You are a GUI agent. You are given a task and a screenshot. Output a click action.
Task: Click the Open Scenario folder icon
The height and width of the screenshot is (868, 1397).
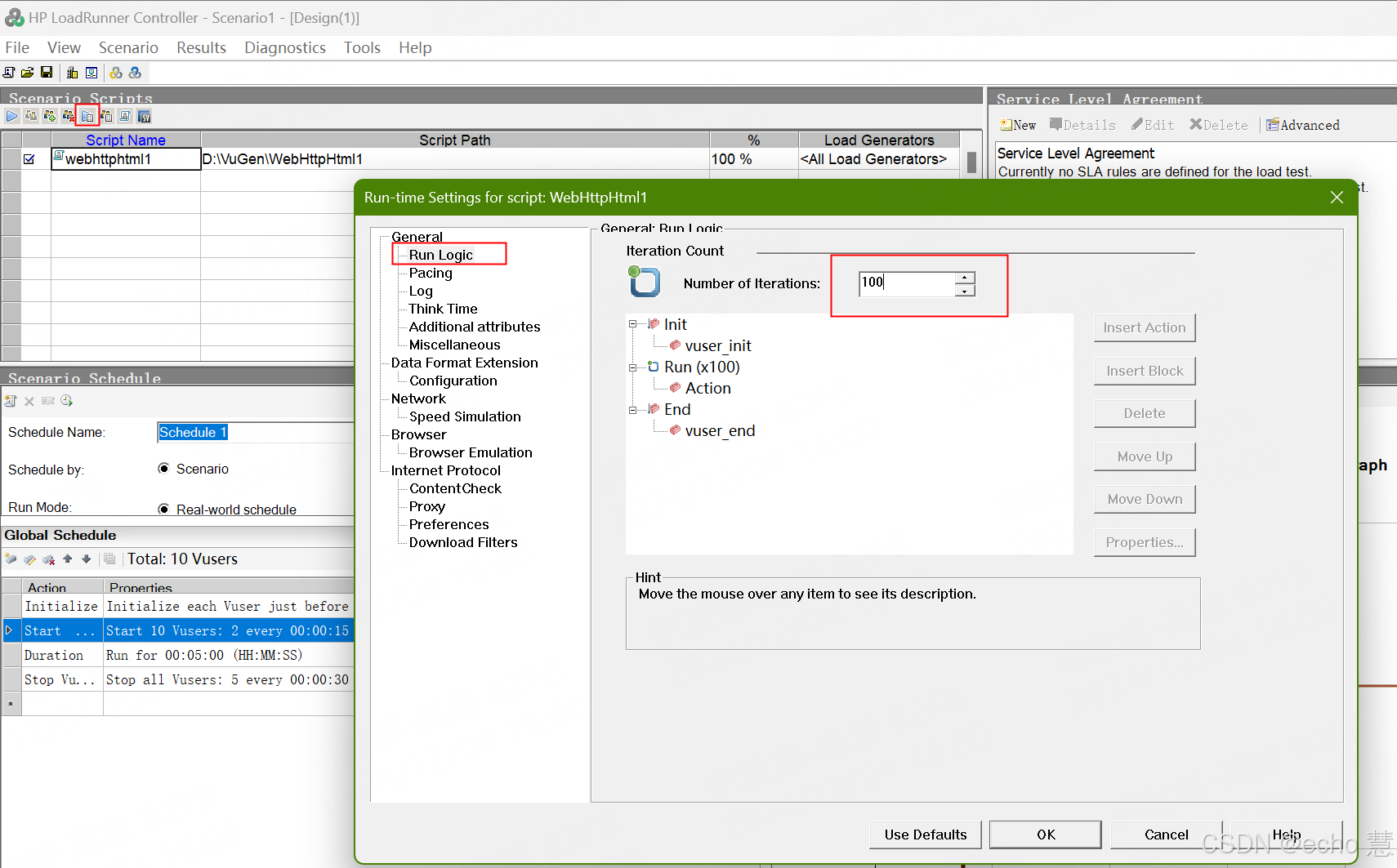click(x=28, y=73)
